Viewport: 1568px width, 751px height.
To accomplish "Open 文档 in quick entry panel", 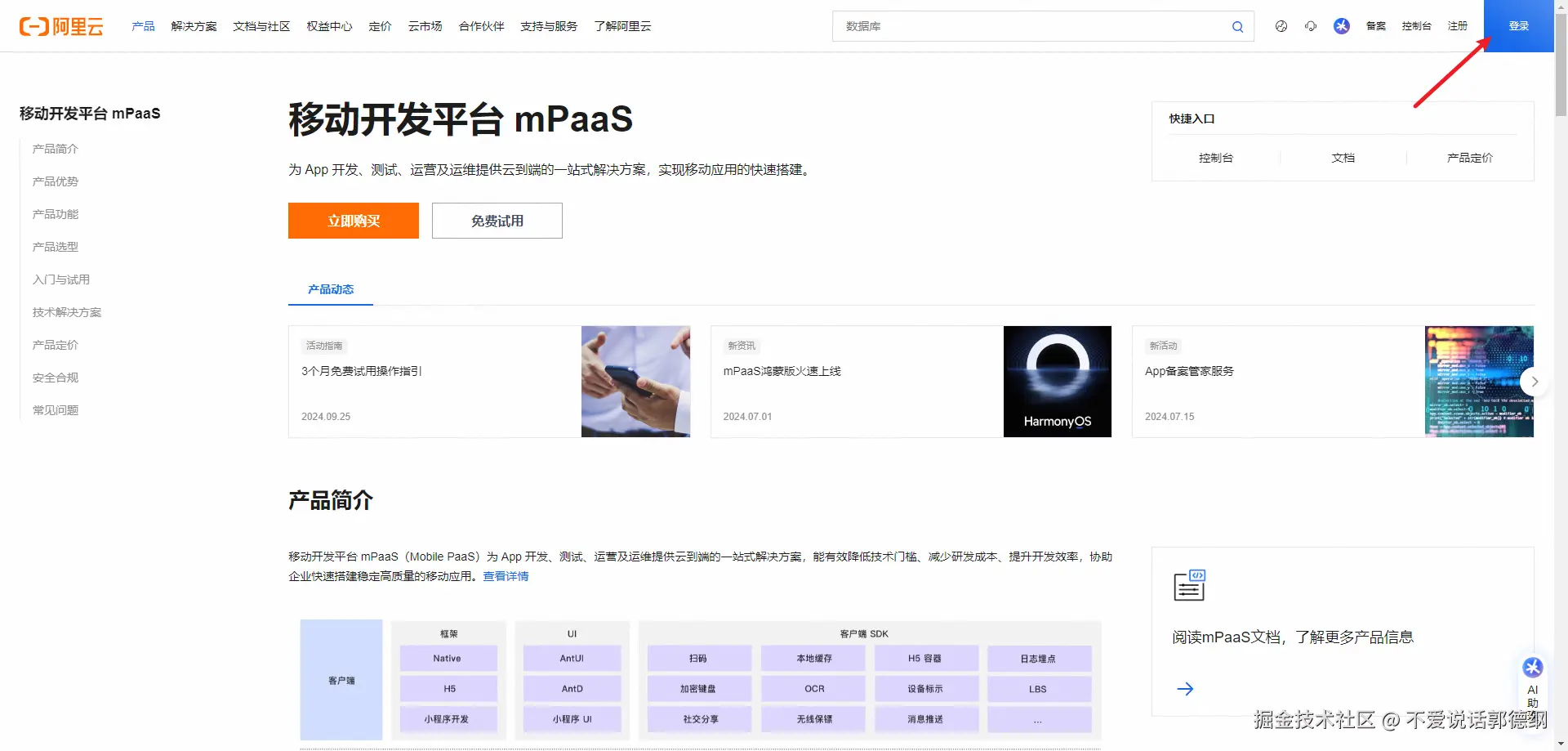I will click(1343, 158).
